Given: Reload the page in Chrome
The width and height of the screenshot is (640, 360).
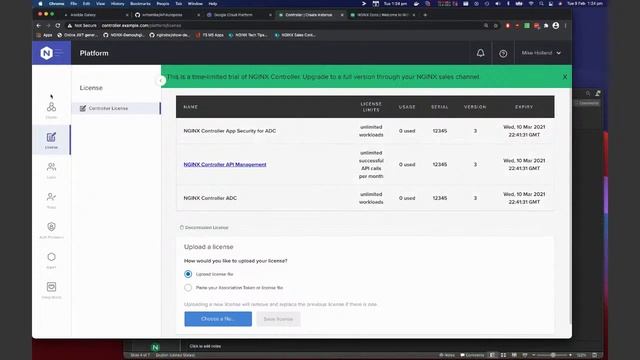Looking at the screenshot, I should pyautogui.click(x=58, y=25).
